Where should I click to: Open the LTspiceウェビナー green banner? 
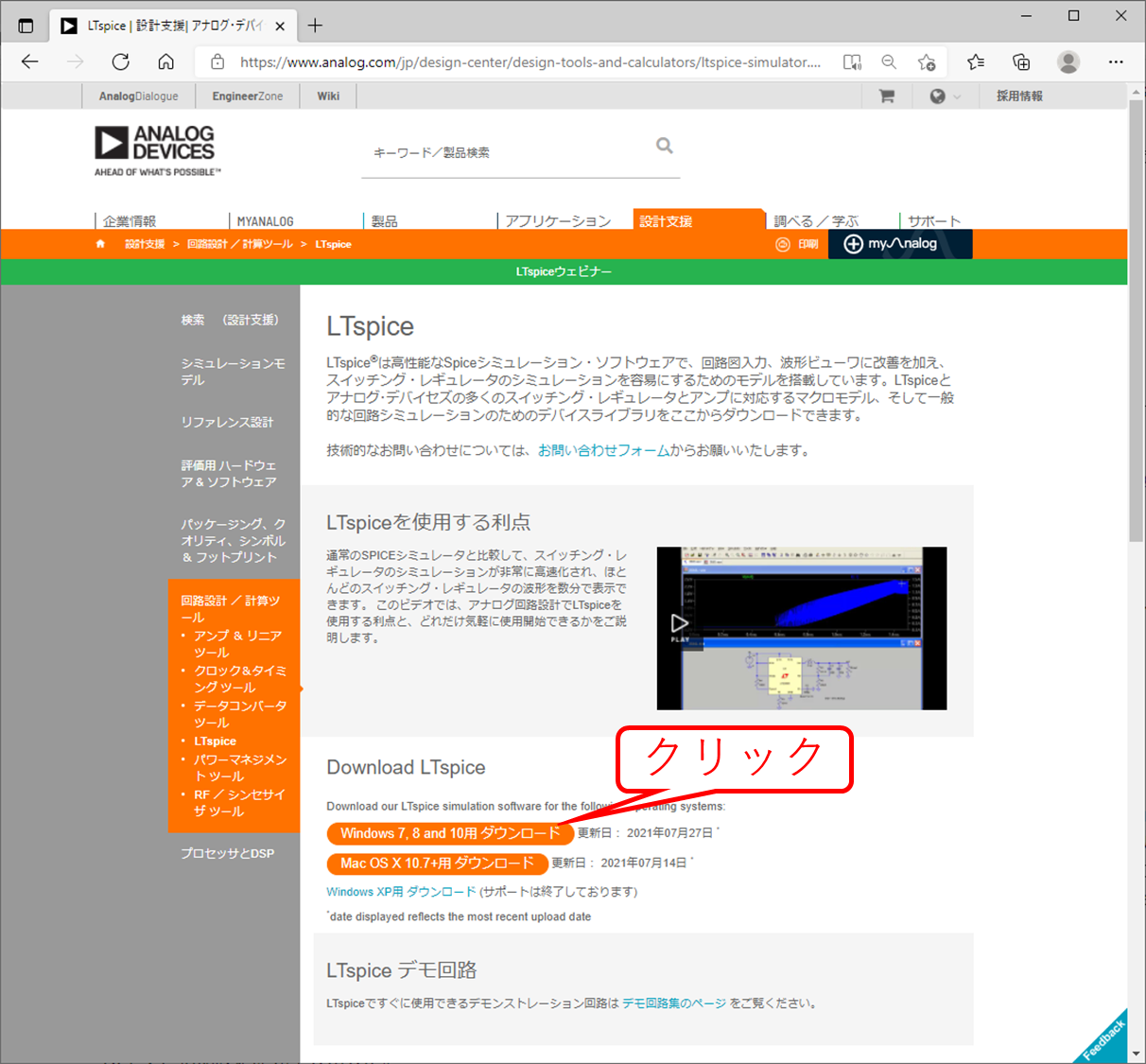(564, 271)
